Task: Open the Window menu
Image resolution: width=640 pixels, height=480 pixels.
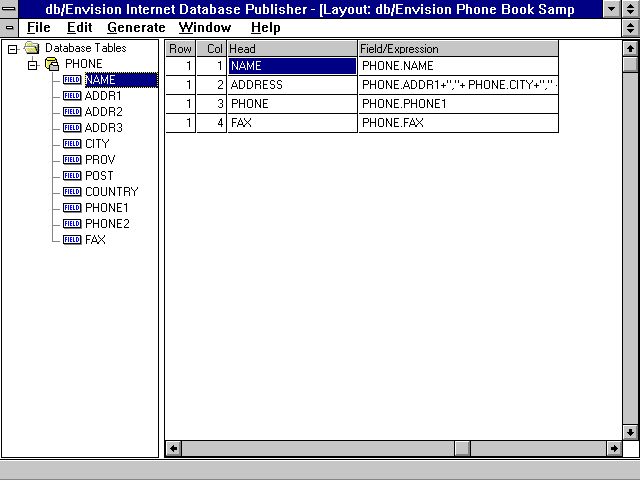Action: tap(204, 28)
